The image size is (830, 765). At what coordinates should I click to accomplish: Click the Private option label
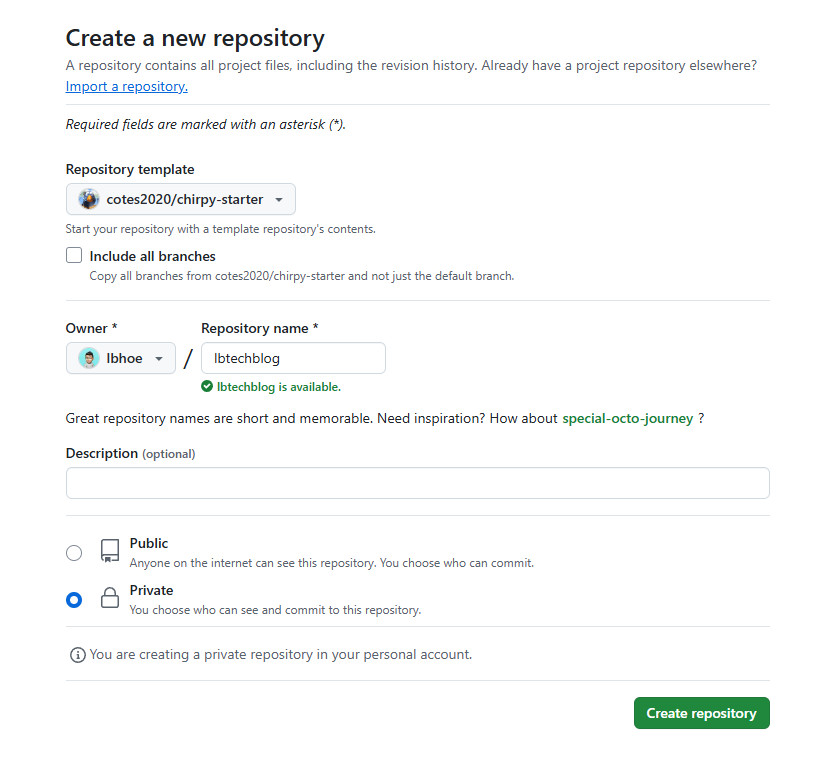click(x=151, y=590)
